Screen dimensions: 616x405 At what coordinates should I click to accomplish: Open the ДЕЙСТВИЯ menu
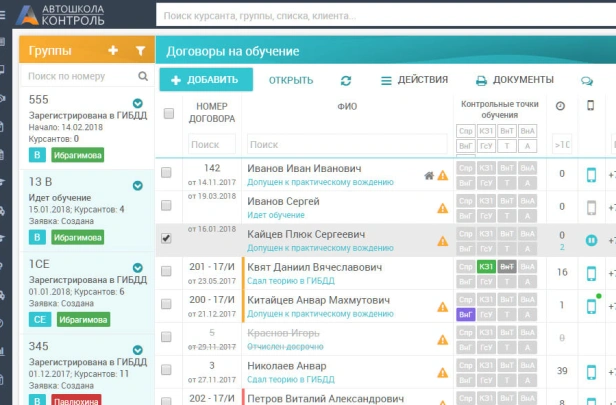[413, 80]
